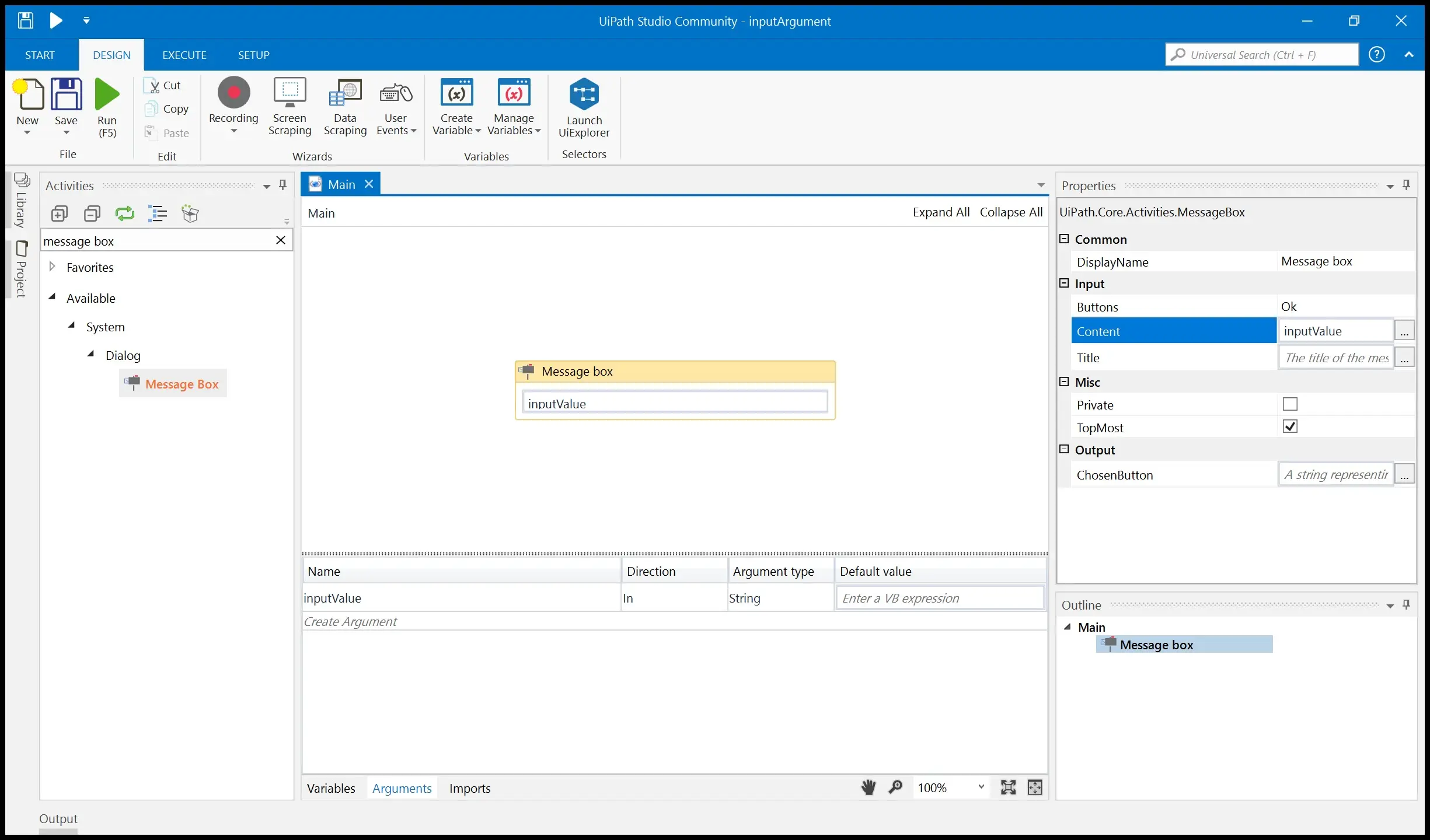Image resolution: width=1430 pixels, height=840 pixels.
Task: Clear the activities search text
Action: pyautogui.click(x=281, y=240)
